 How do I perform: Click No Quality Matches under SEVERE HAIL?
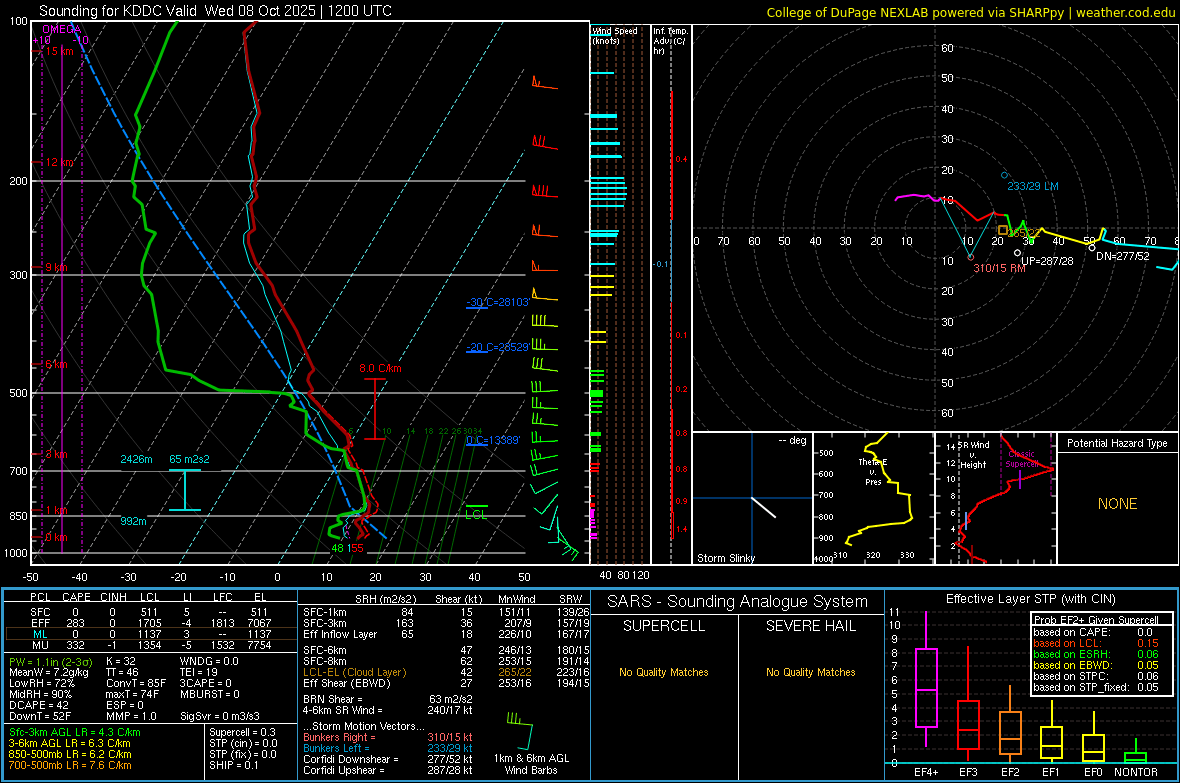pyautogui.click(x=810, y=672)
